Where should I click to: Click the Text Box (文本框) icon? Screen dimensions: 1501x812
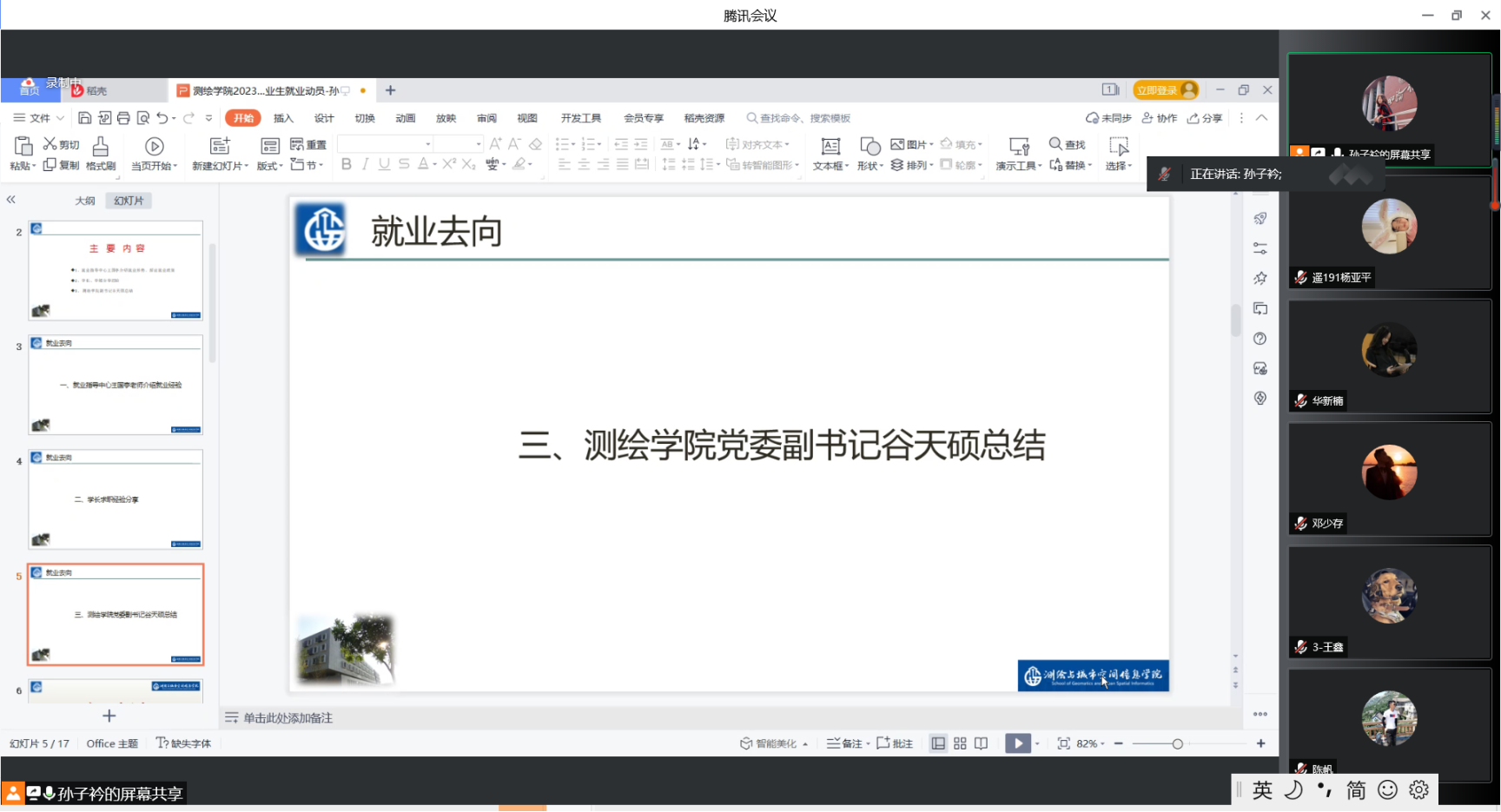[830, 146]
